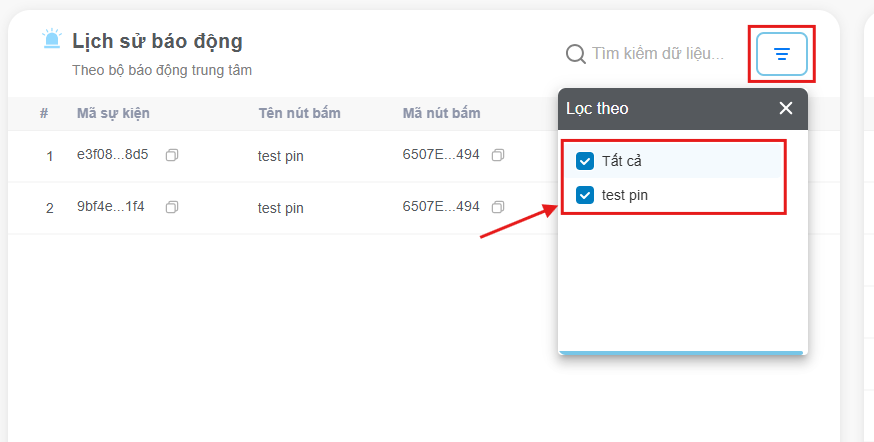This screenshot has height=442, width=874.
Task: Open the filter button
Action: point(781,54)
